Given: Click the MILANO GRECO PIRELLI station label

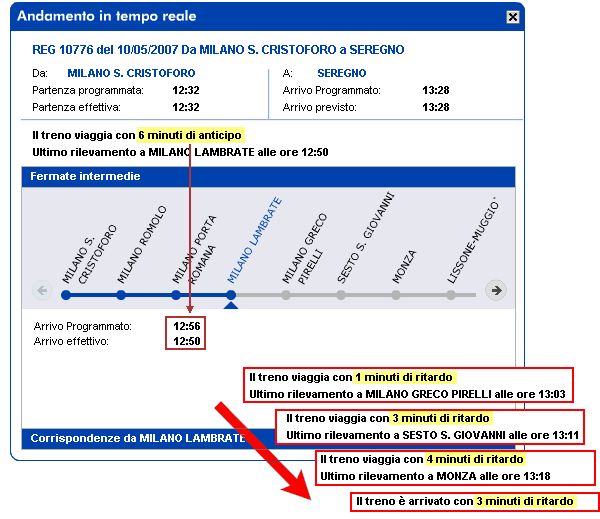Looking at the screenshot, I should point(305,249).
